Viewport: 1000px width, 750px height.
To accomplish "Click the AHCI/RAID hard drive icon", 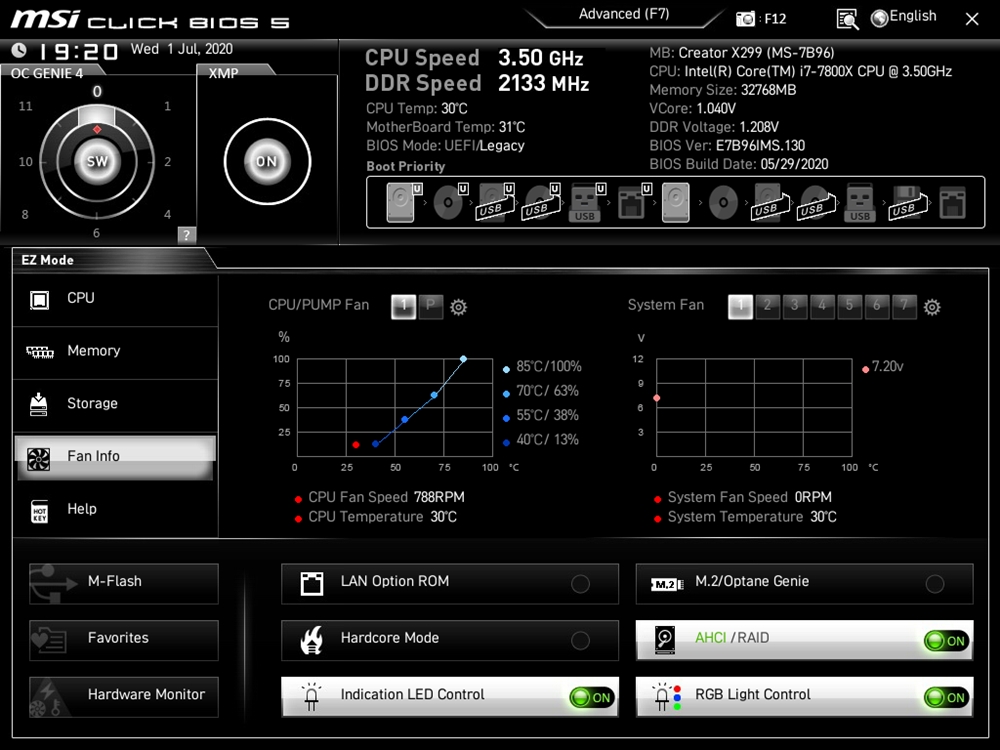I will [x=665, y=640].
